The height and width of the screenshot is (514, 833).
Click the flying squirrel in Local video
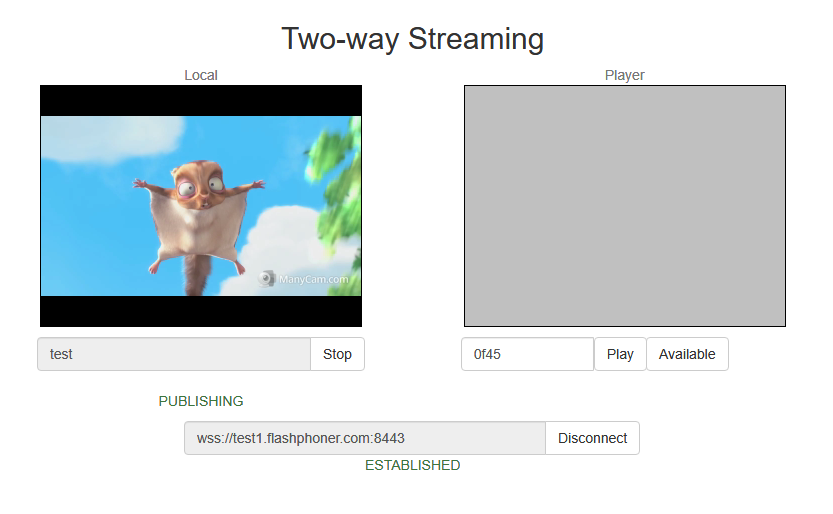tap(202, 208)
